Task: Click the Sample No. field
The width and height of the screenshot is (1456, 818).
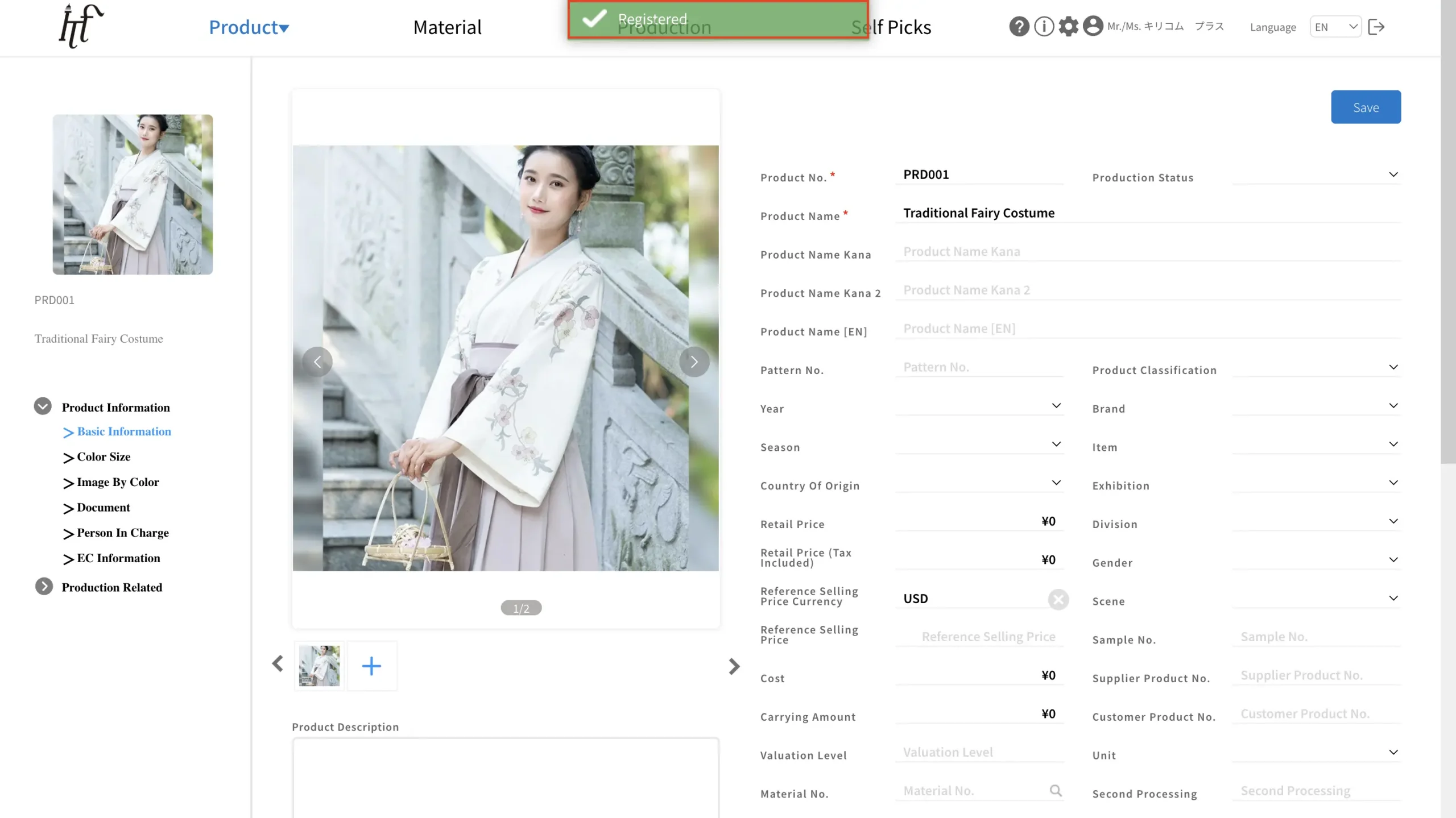Action: coord(1316,637)
